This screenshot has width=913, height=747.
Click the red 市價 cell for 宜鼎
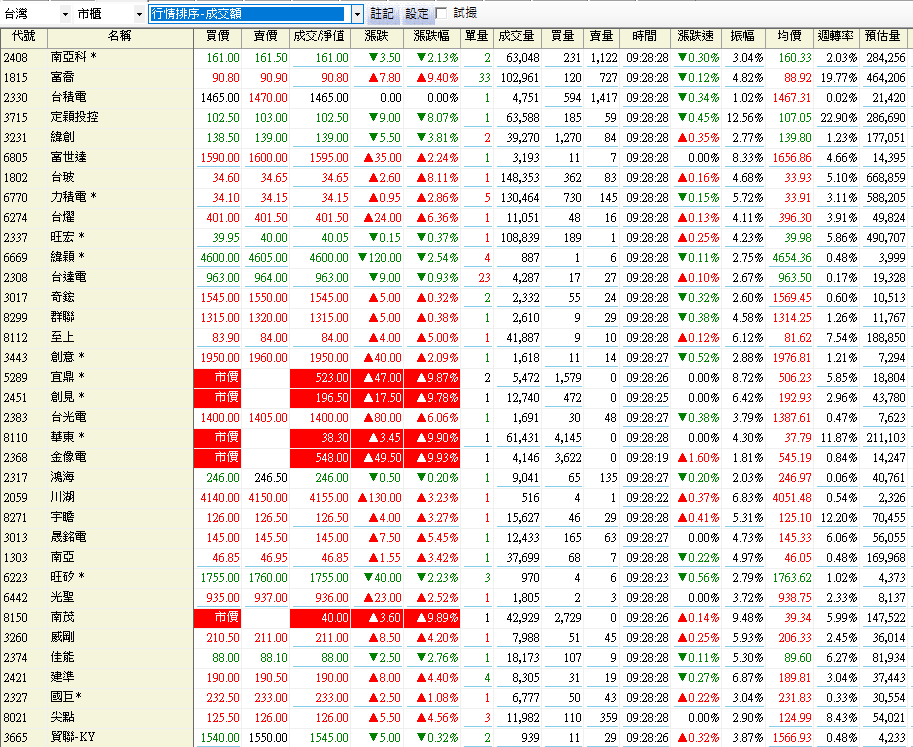click(x=219, y=377)
